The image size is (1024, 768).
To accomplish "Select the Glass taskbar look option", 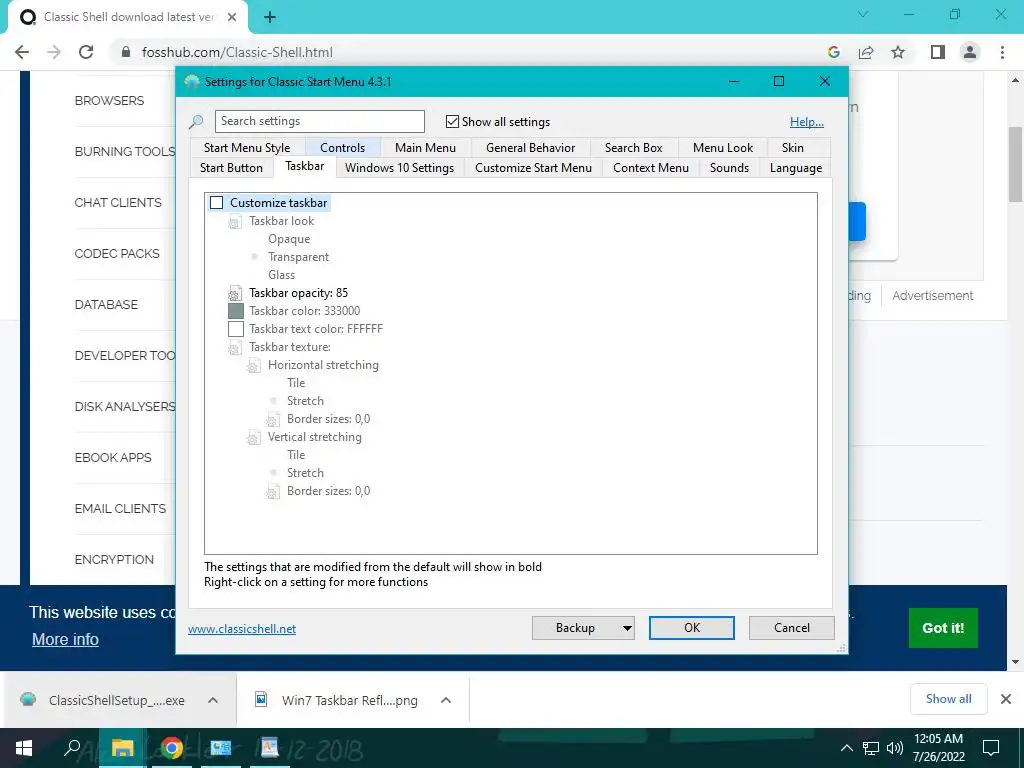I will click(281, 275).
